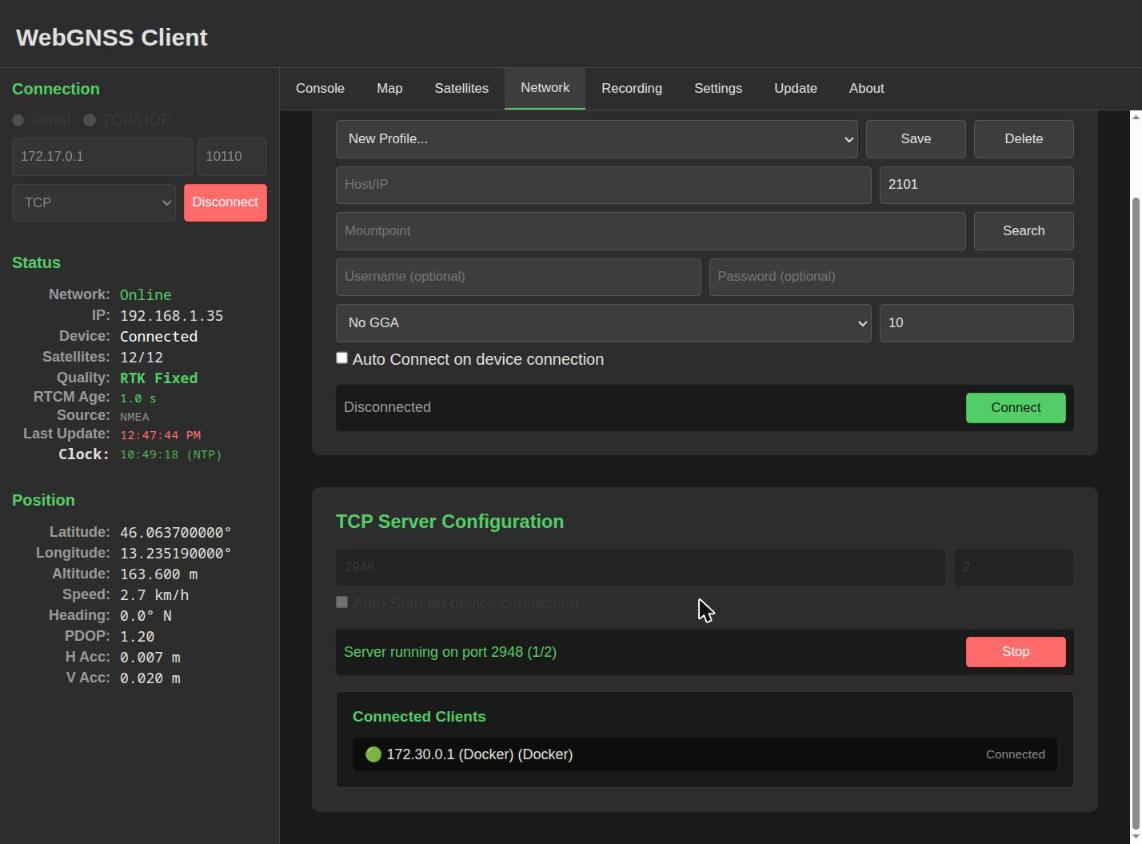Select the Network tab
This screenshot has width=1142, height=844.
[545, 88]
